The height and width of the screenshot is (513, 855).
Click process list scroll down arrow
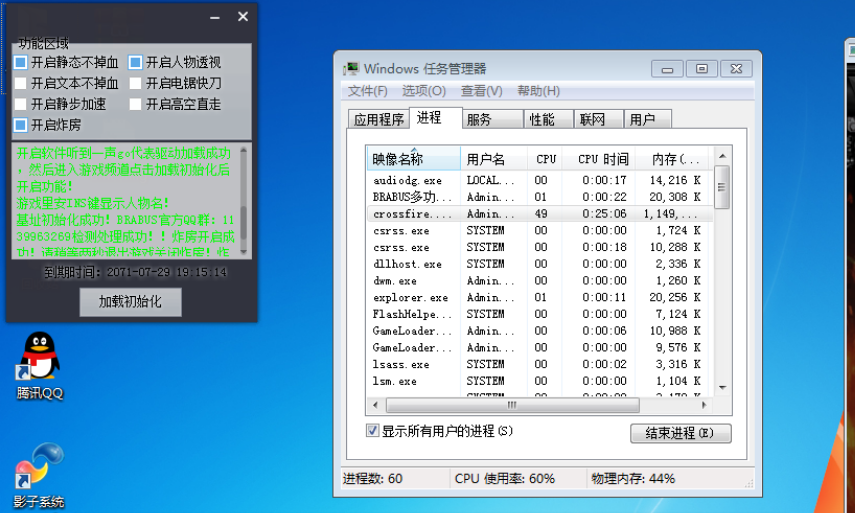[x=722, y=388]
